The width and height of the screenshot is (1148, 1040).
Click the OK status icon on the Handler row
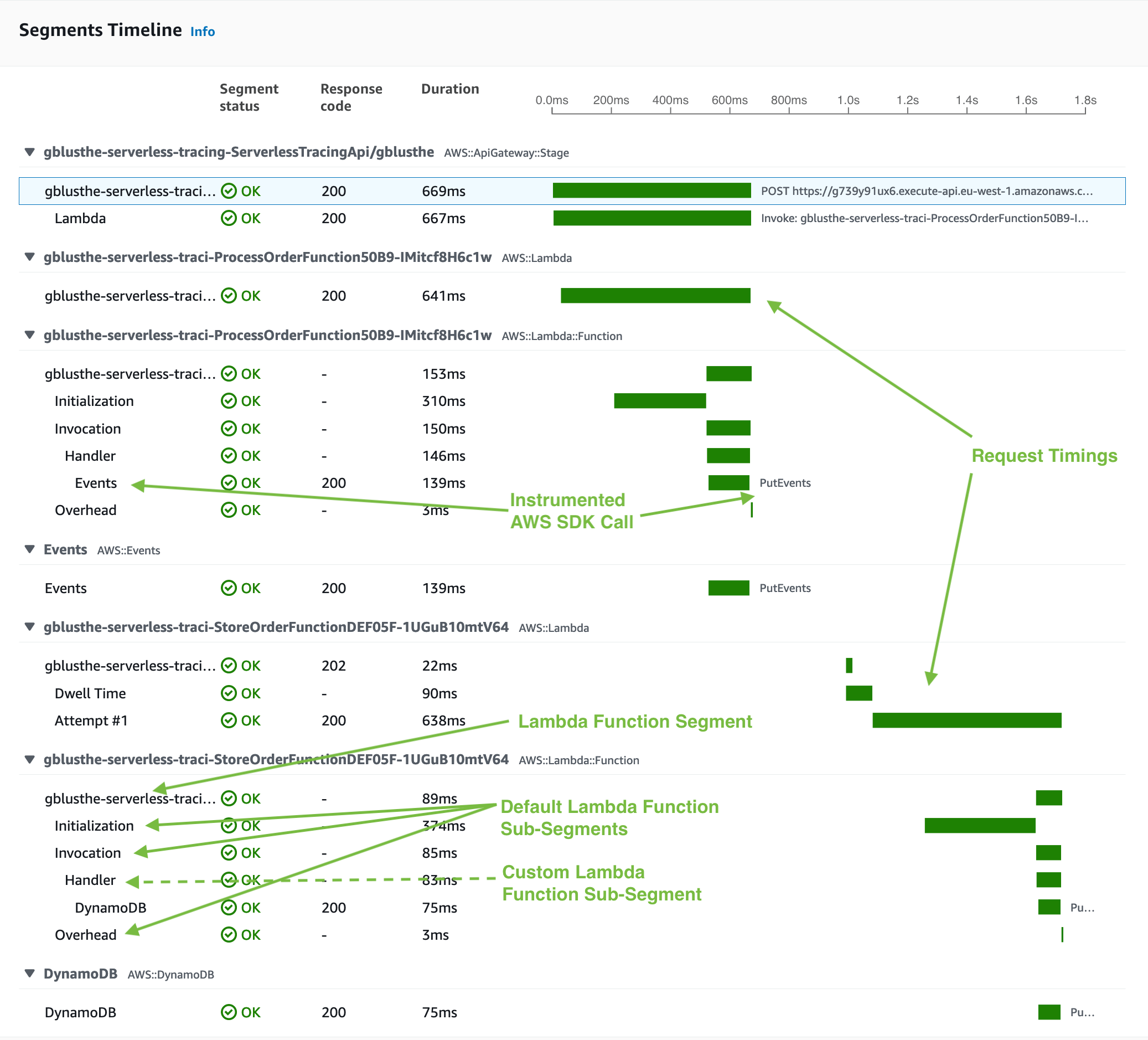(230, 456)
